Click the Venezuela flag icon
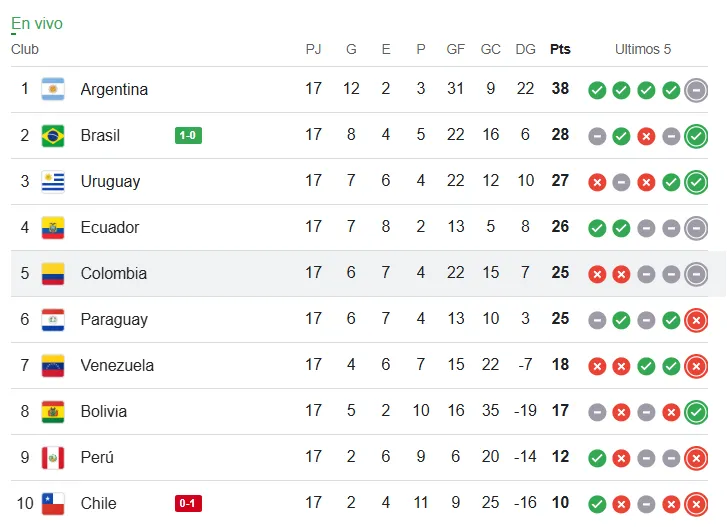This screenshot has height=527, width=727. [53, 365]
